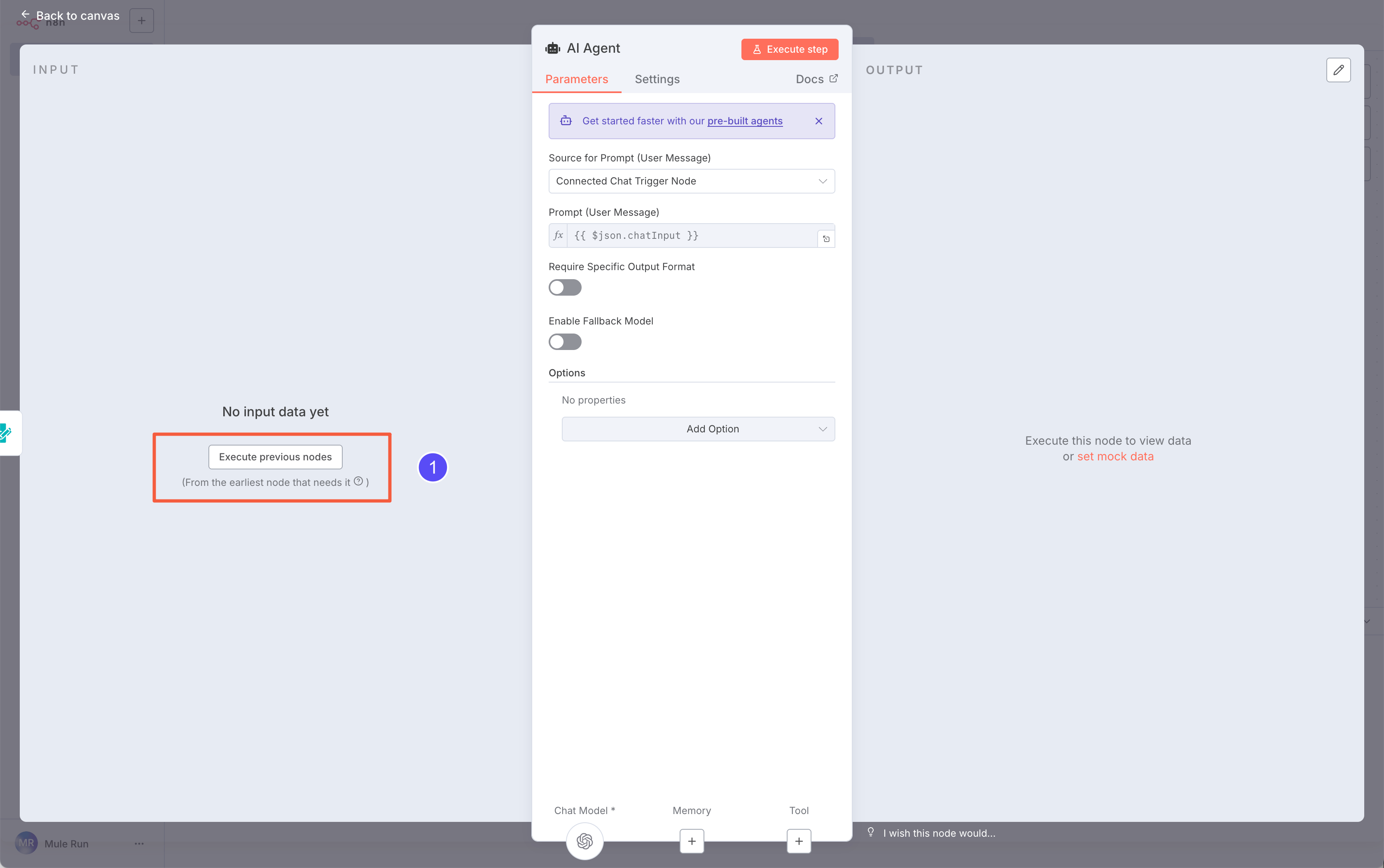
Task: Add a Memory sub-node with plus icon
Action: click(692, 841)
